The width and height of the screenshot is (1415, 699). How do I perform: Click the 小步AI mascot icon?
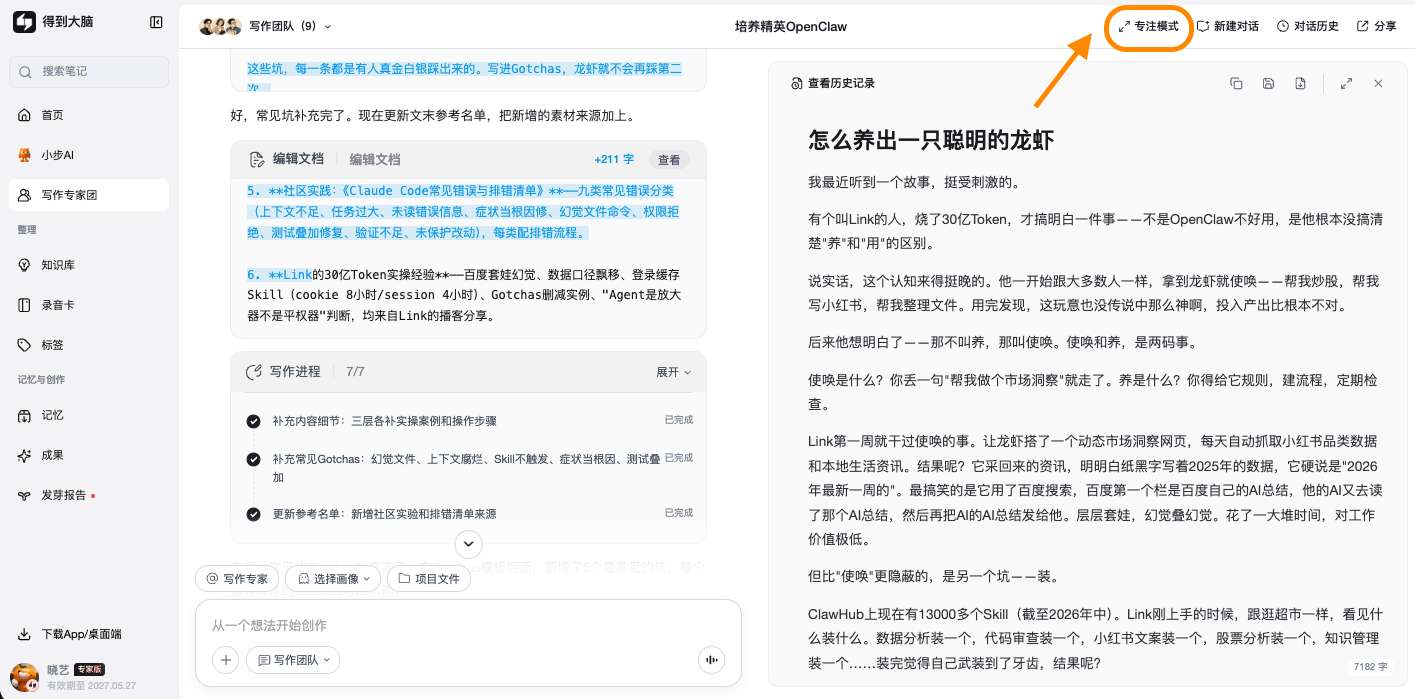click(25, 155)
